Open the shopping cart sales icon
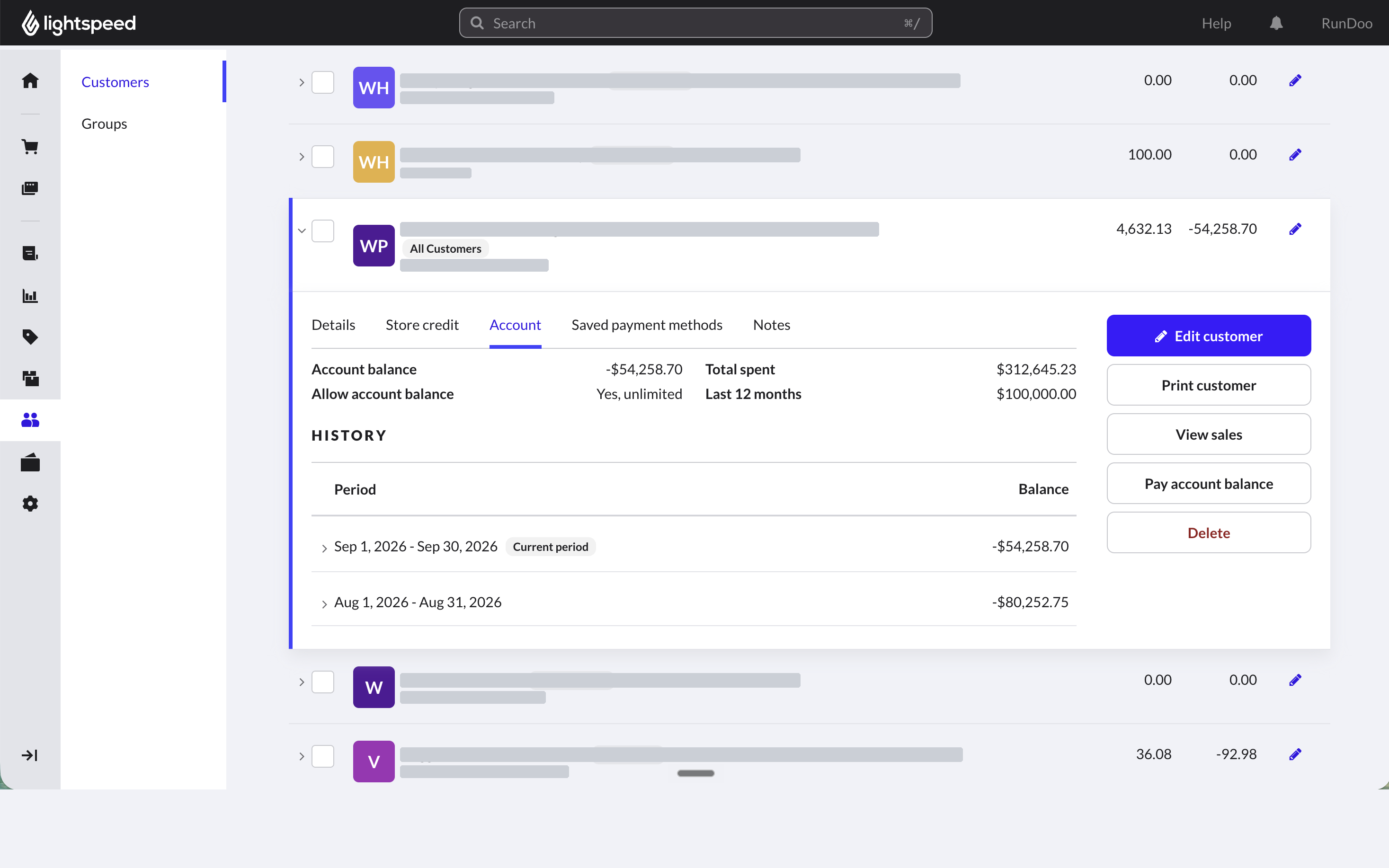 coord(30,146)
